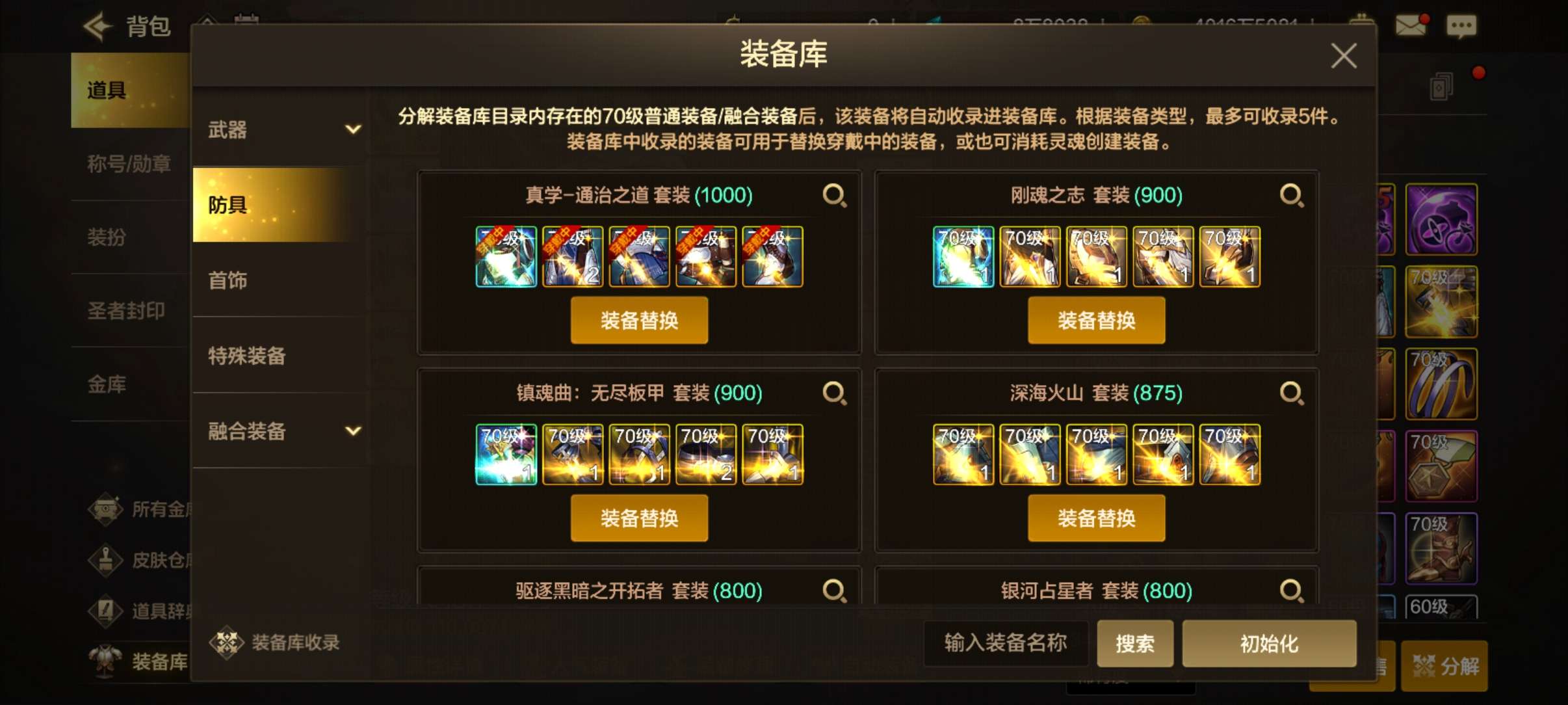Inspect the 镇魂曲：无尽板甲 set via magnifier
1568x705 pixels.
click(834, 393)
